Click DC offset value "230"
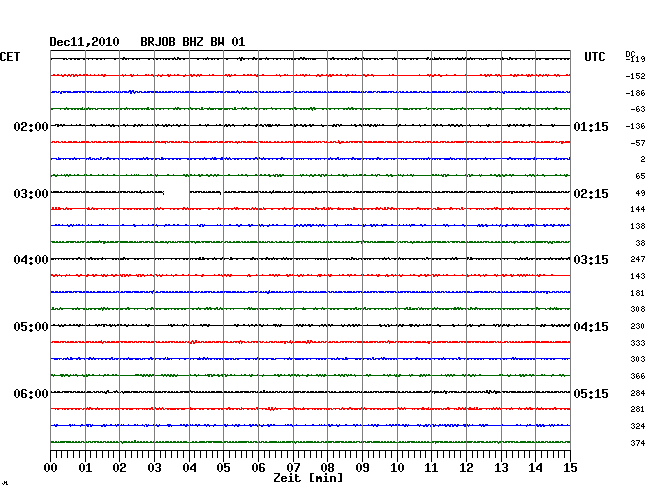The height and width of the screenshot is (494, 650). click(638, 326)
